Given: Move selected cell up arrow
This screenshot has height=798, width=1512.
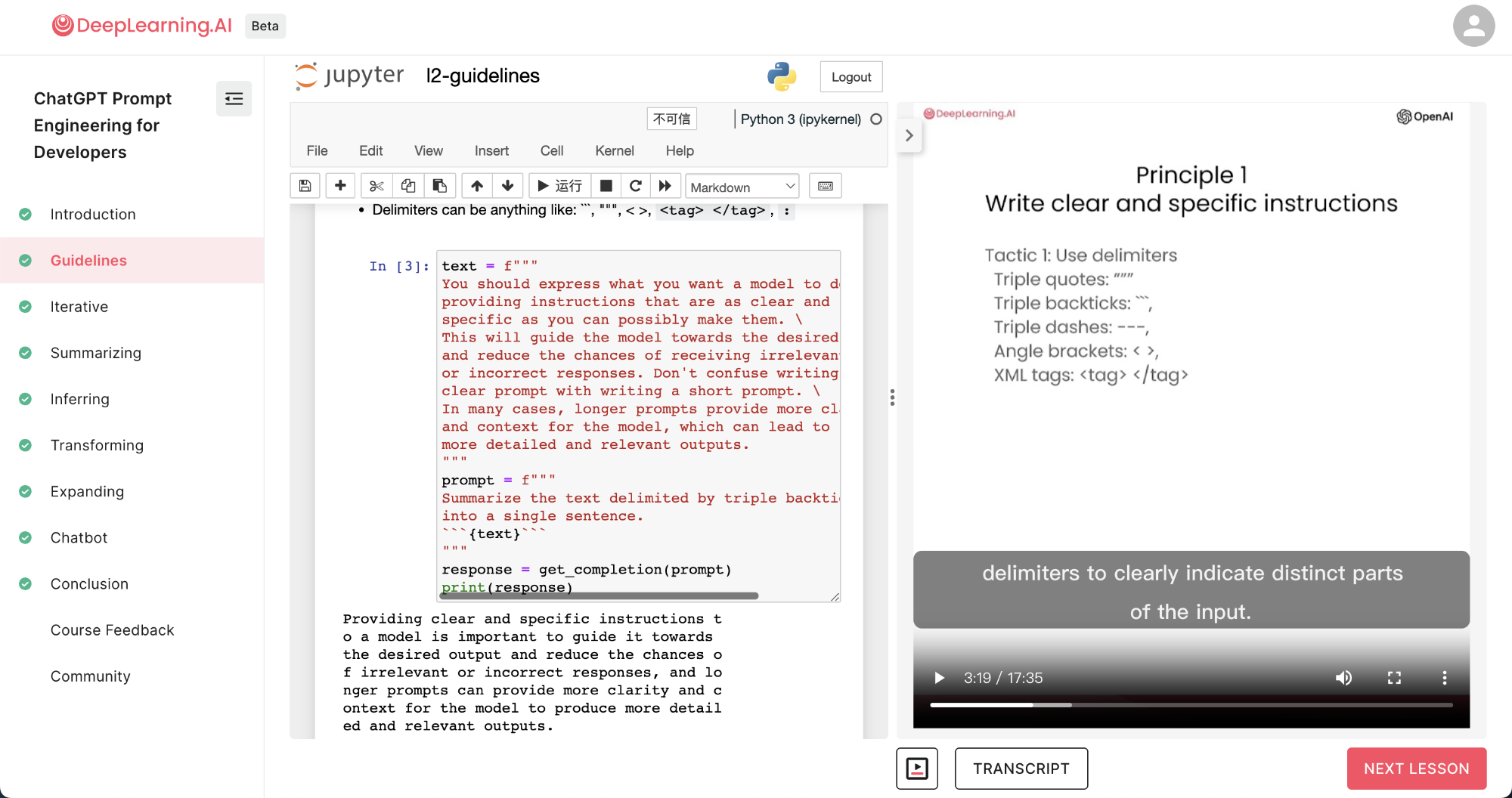Looking at the screenshot, I should 477,186.
